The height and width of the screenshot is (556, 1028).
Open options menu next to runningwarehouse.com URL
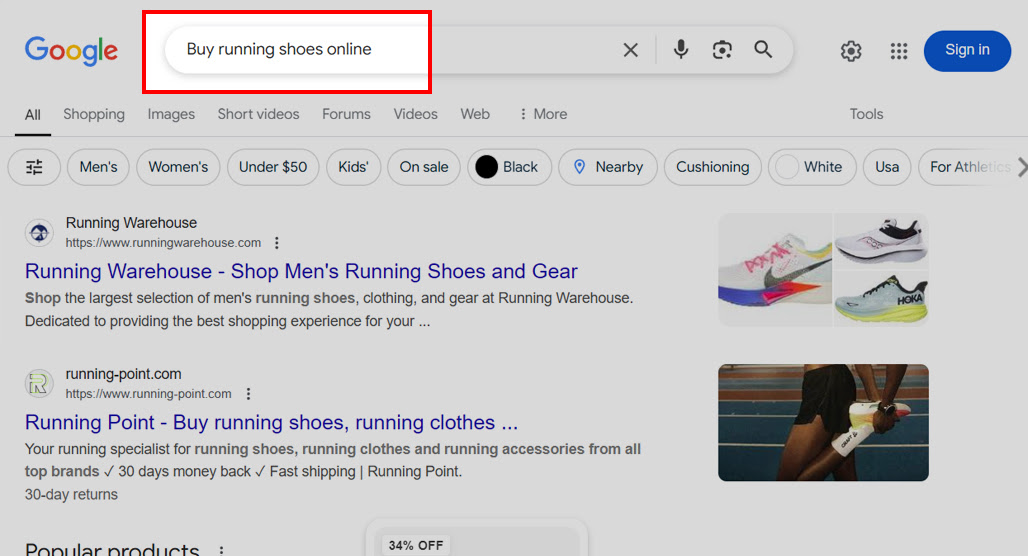277,243
